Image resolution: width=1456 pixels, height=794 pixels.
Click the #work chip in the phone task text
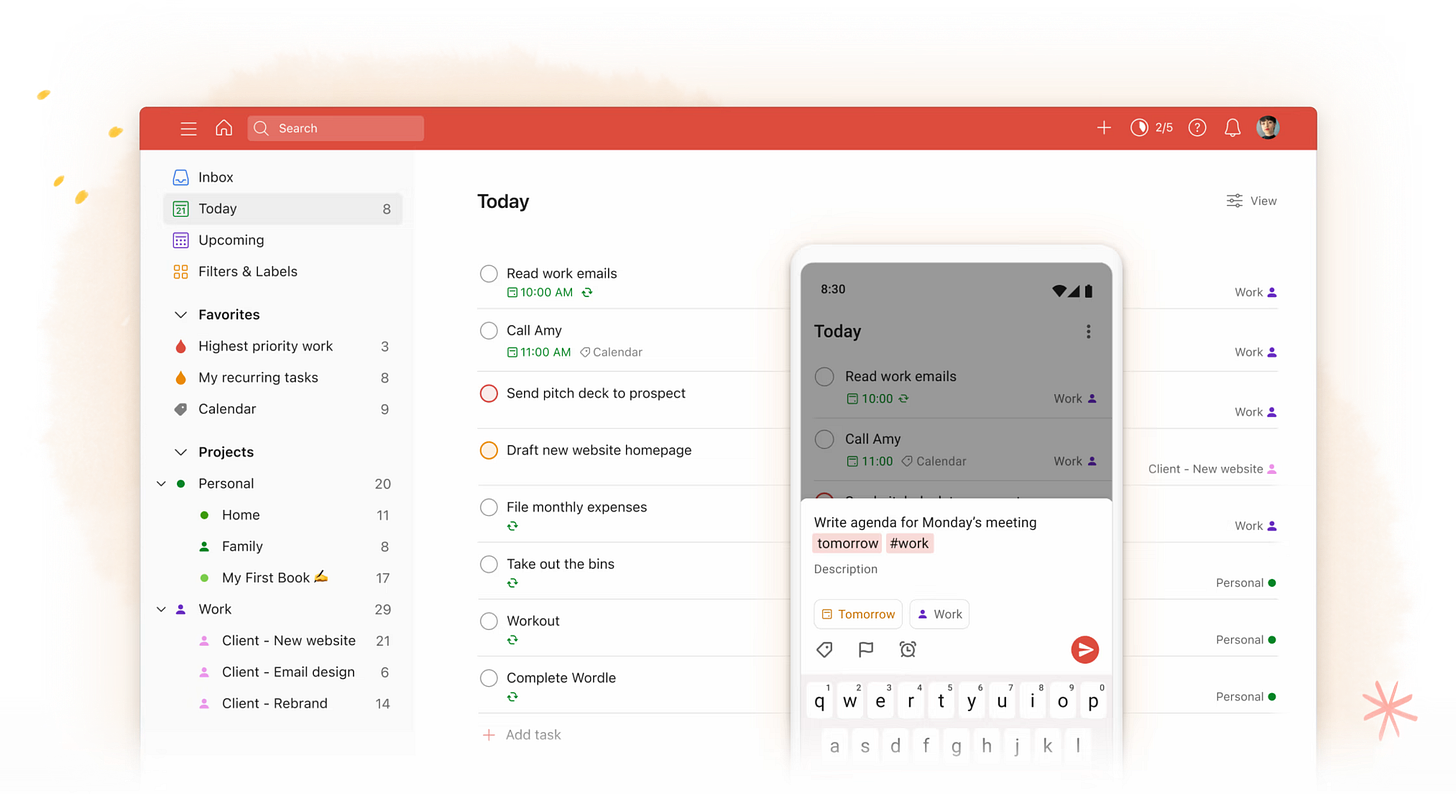point(910,544)
